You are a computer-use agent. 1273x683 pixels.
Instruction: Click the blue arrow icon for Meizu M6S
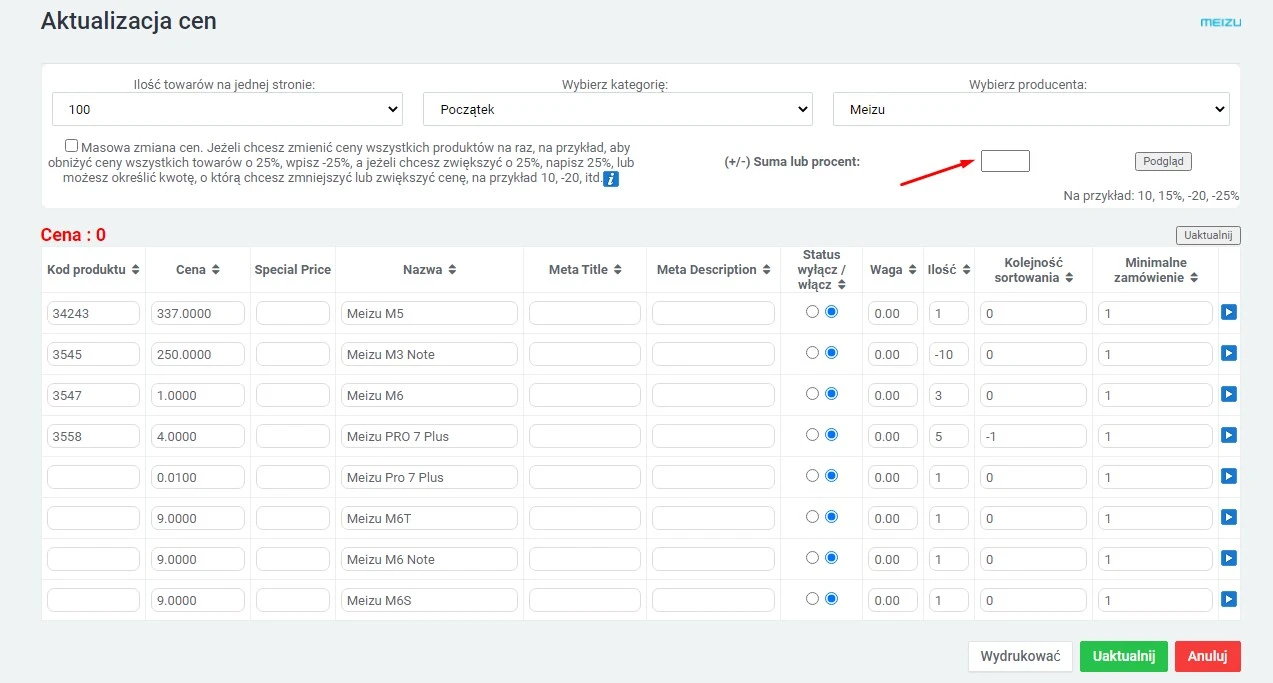coord(1229,600)
